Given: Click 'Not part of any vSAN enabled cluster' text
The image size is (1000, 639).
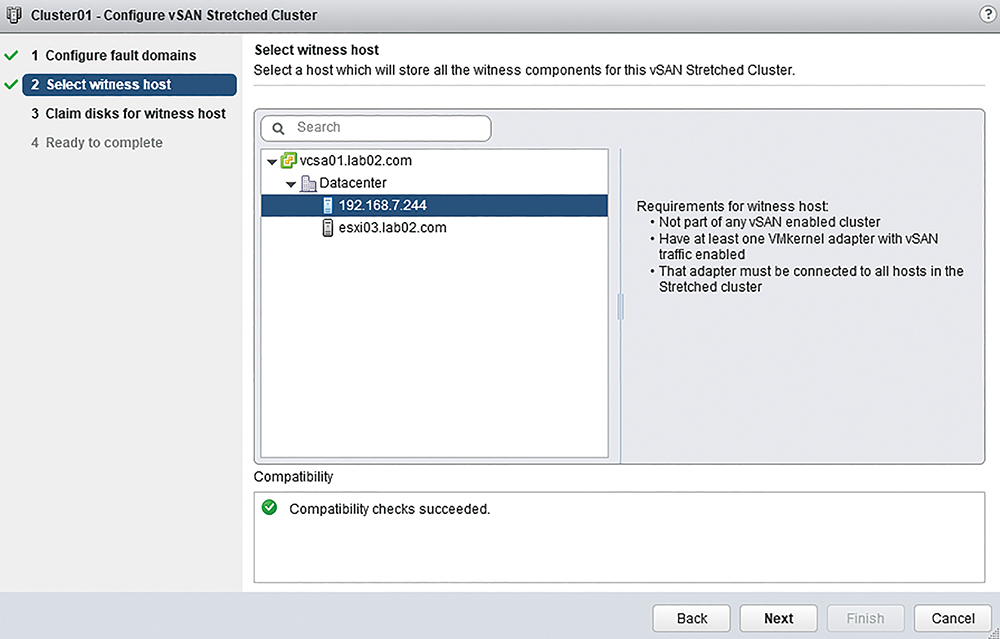Looking at the screenshot, I should coord(769,222).
